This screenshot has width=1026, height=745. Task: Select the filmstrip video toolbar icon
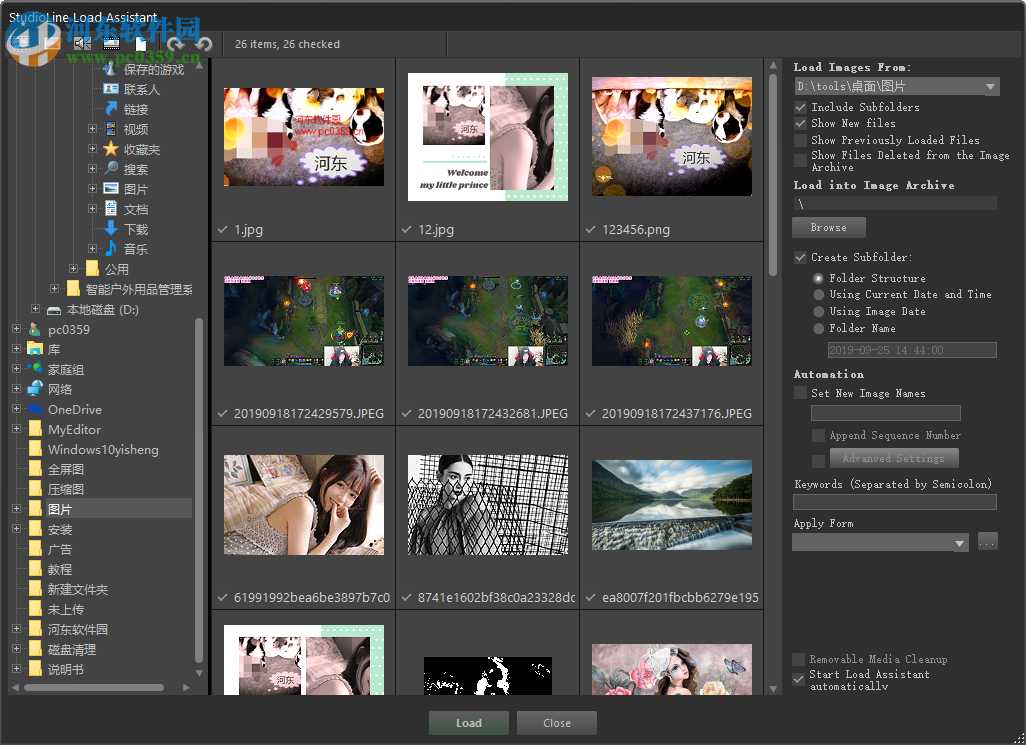pos(110,43)
